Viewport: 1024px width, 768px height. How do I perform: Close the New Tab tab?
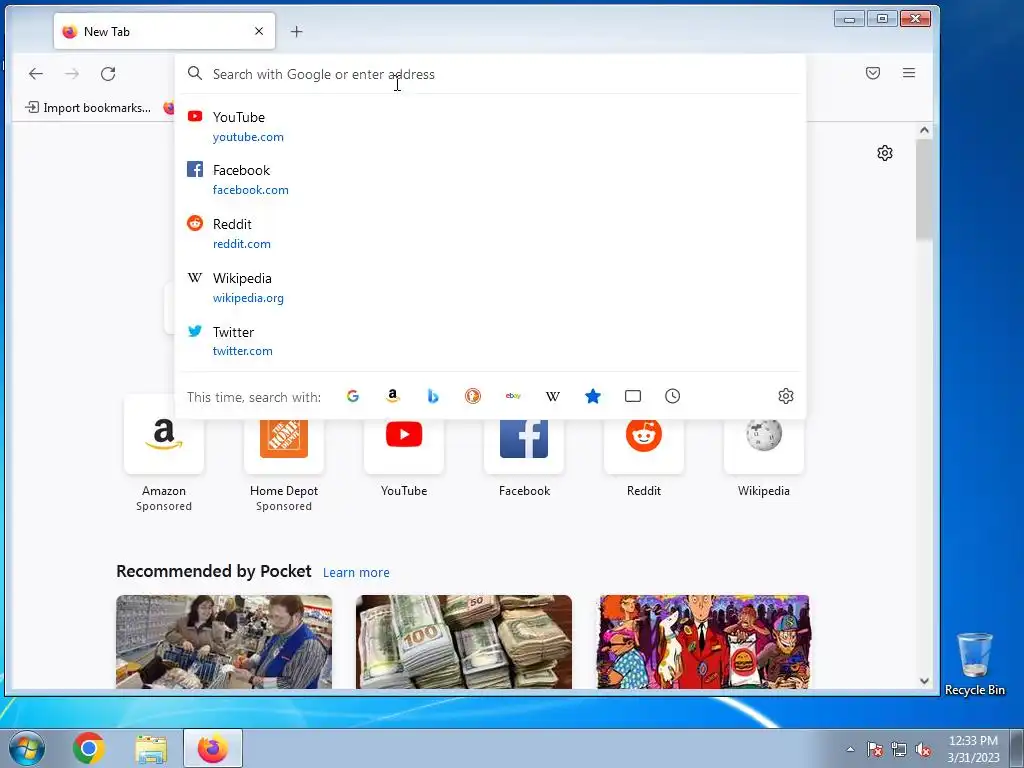click(259, 31)
